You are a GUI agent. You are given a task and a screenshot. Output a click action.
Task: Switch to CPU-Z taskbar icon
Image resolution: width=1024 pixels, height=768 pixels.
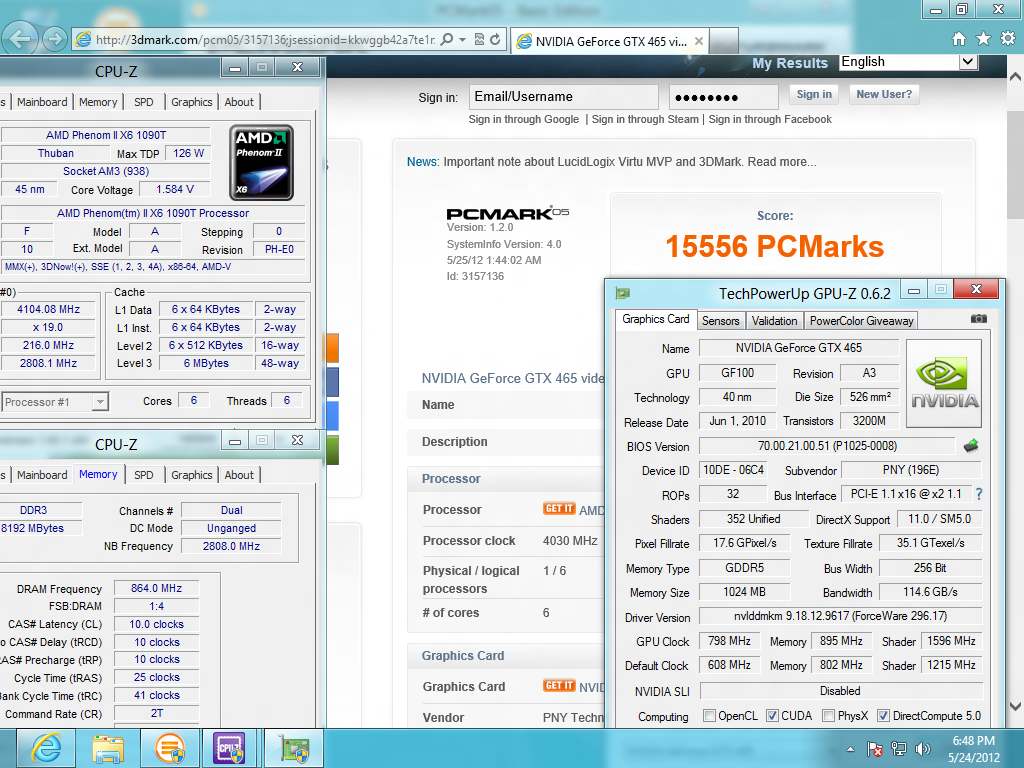click(230, 748)
